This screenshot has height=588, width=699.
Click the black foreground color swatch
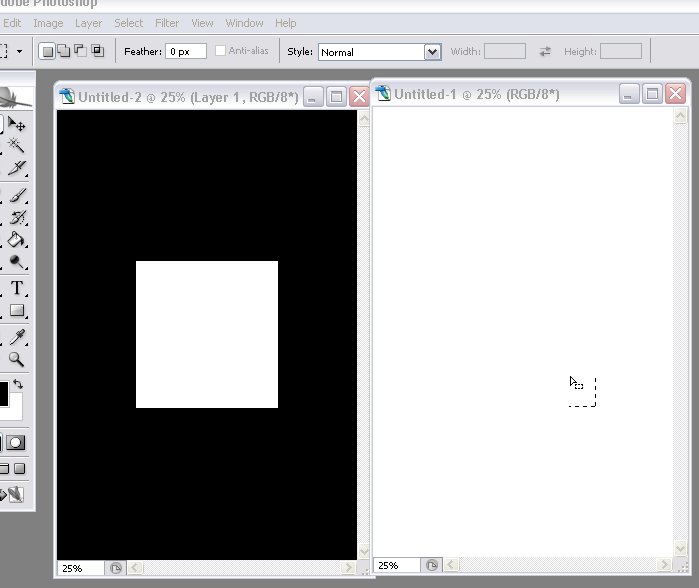3,393
